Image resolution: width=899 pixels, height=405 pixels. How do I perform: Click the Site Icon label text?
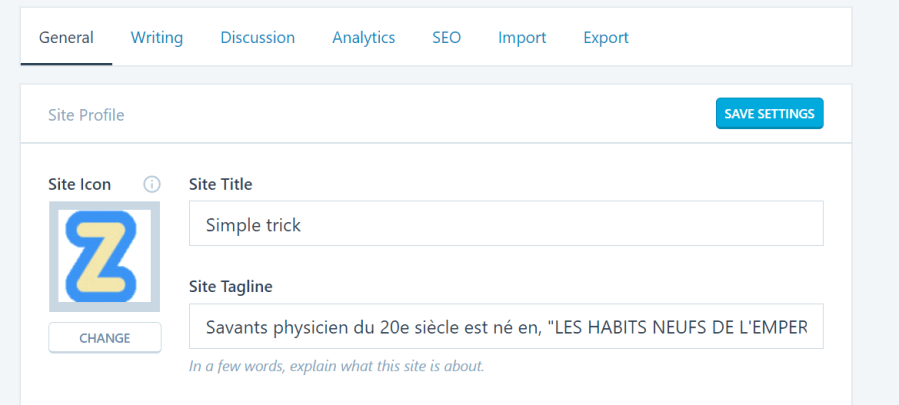point(80,184)
